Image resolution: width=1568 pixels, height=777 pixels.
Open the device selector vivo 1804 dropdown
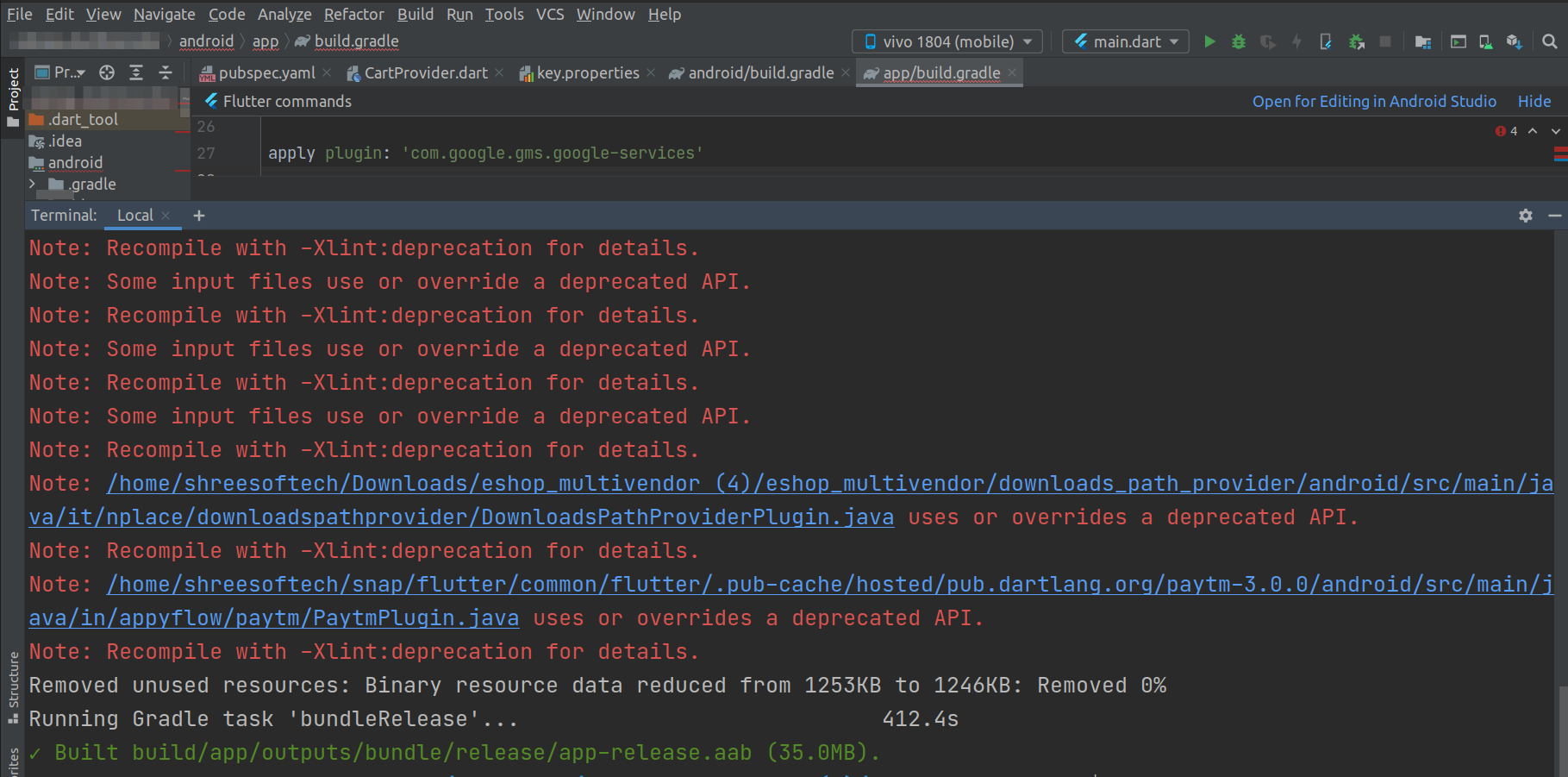click(x=946, y=41)
